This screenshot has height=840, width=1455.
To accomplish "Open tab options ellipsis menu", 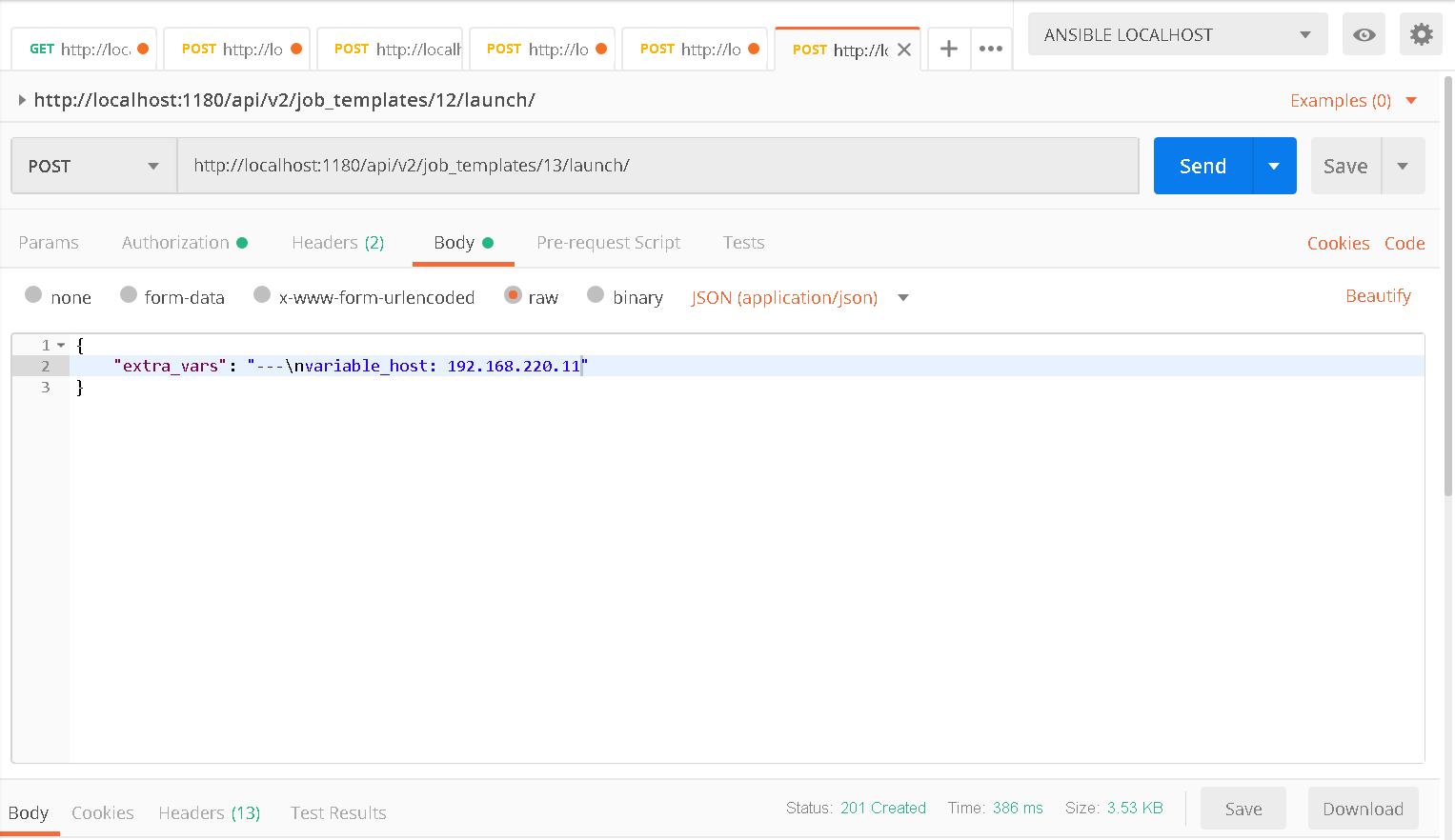I will [x=991, y=49].
